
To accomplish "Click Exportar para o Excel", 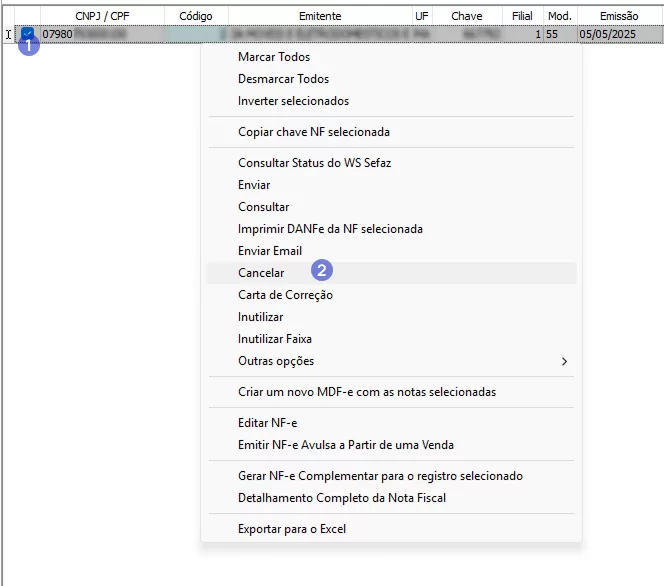I will pos(291,529).
